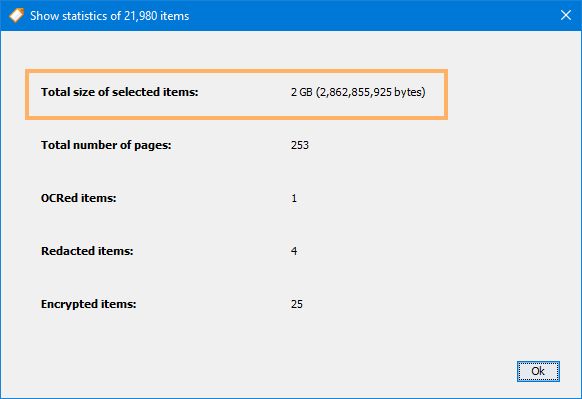
Task: Close the statistics dialog
Action: pyautogui.click(x=566, y=15)
